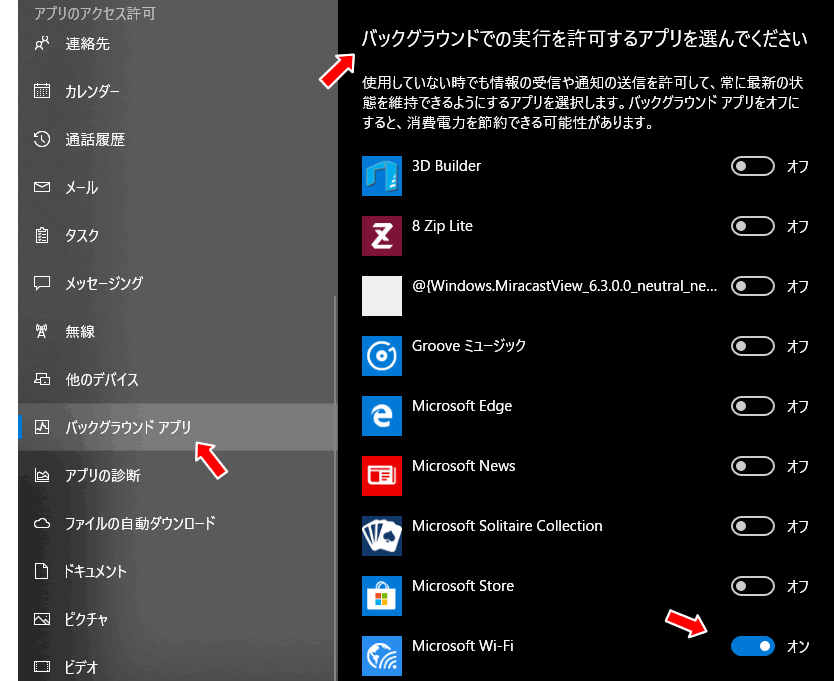Open 他のデバイス settings
Viewport: 834px width, 681px height.
coord(178,379)
